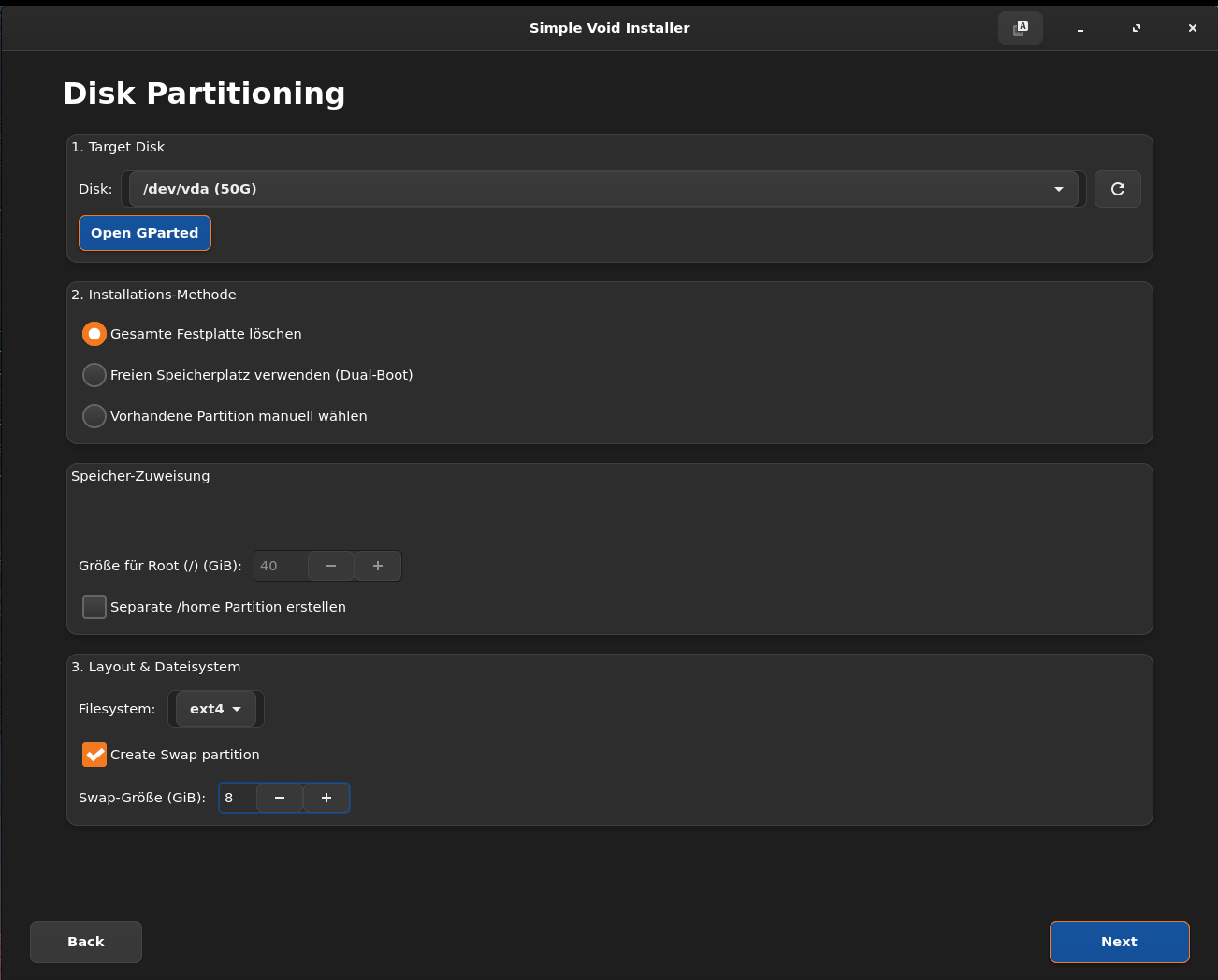This screenshot has width=1218, height=980.
Task: Click the keyboard layout icon in title bar
Action: (1020, 28)
